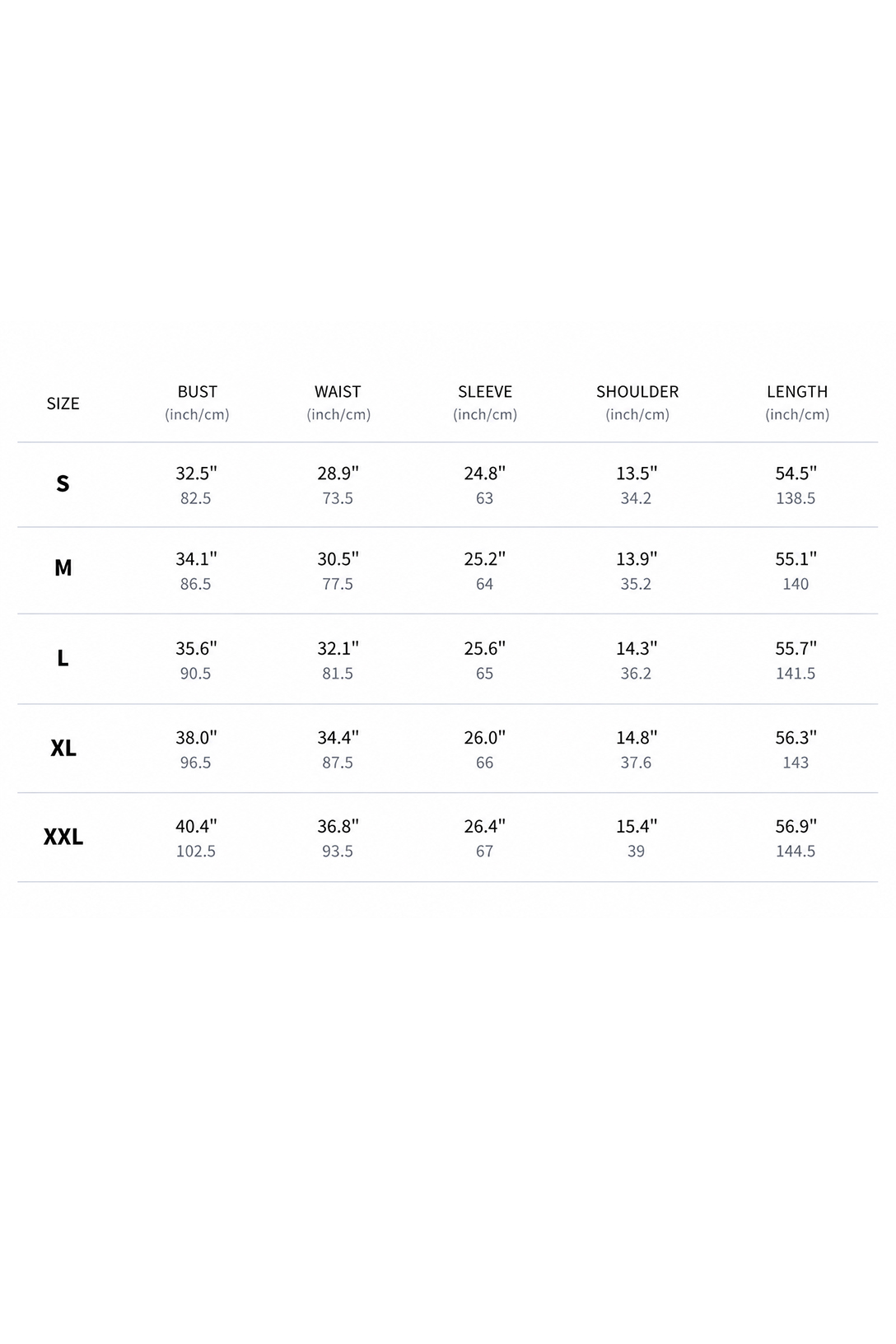896x1344 pixels.
Task: Select the SLEEVE column header
Action: 485,392
